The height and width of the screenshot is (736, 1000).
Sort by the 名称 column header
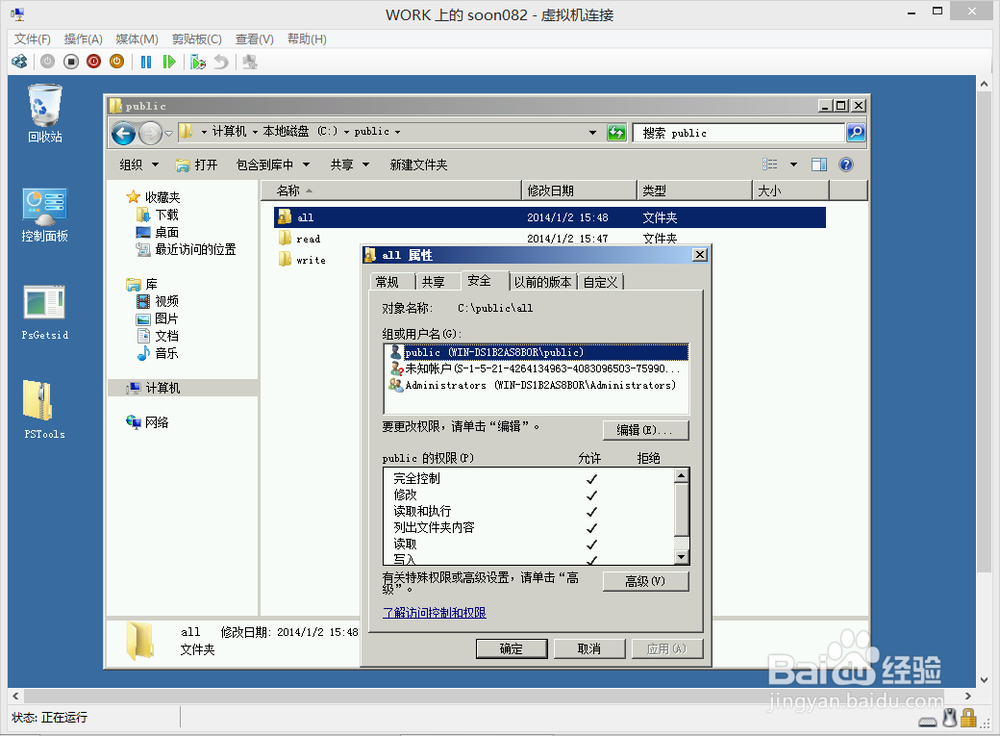click(x=392, y=190)
